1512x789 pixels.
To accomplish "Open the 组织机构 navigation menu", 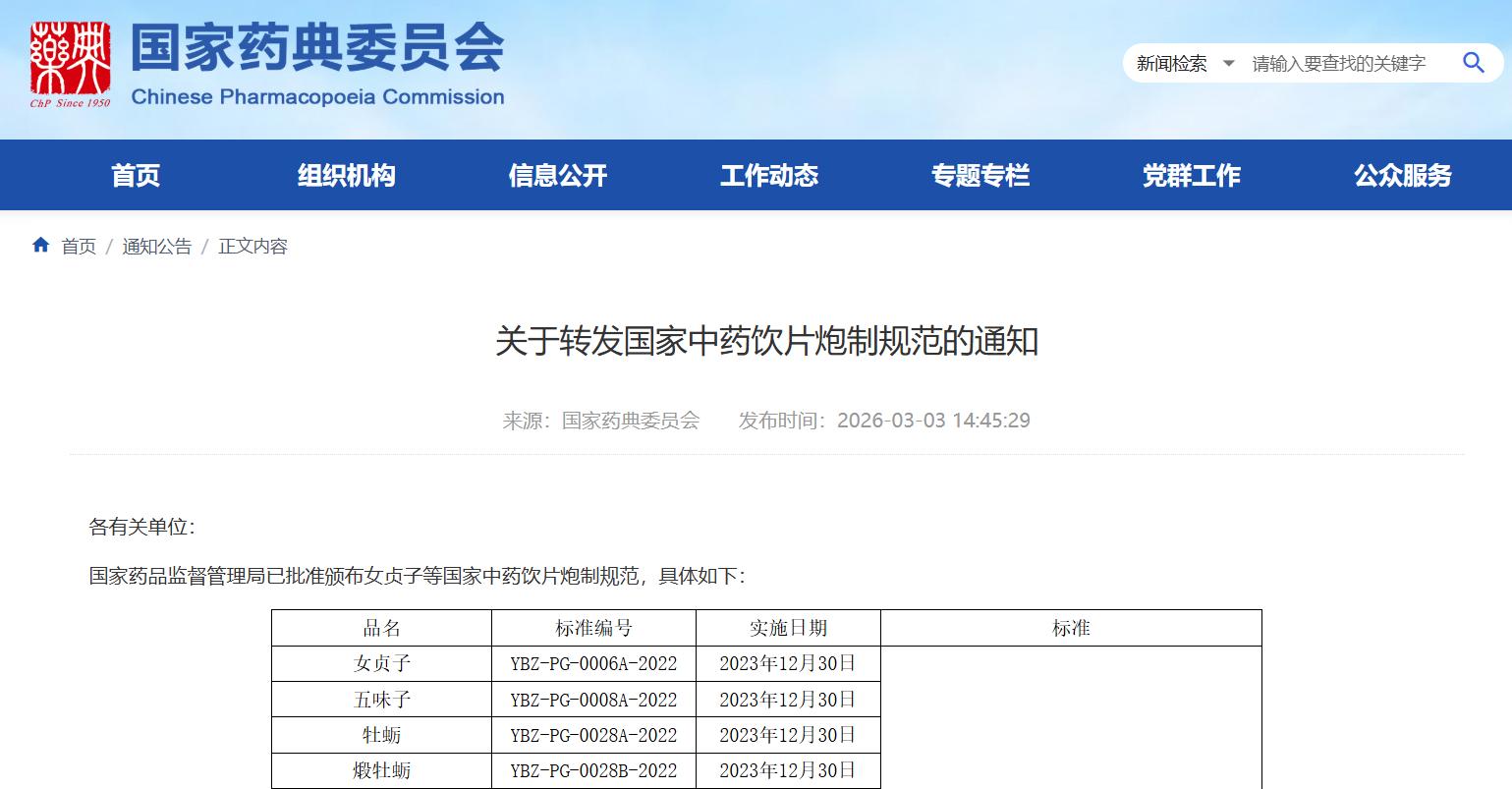I will coord(346,176).
